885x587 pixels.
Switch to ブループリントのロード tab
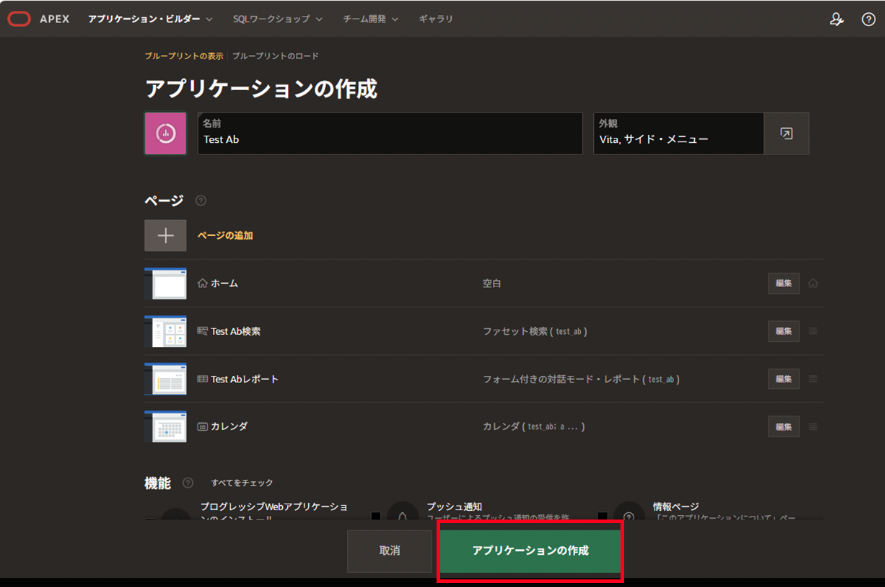pos(275,56)
